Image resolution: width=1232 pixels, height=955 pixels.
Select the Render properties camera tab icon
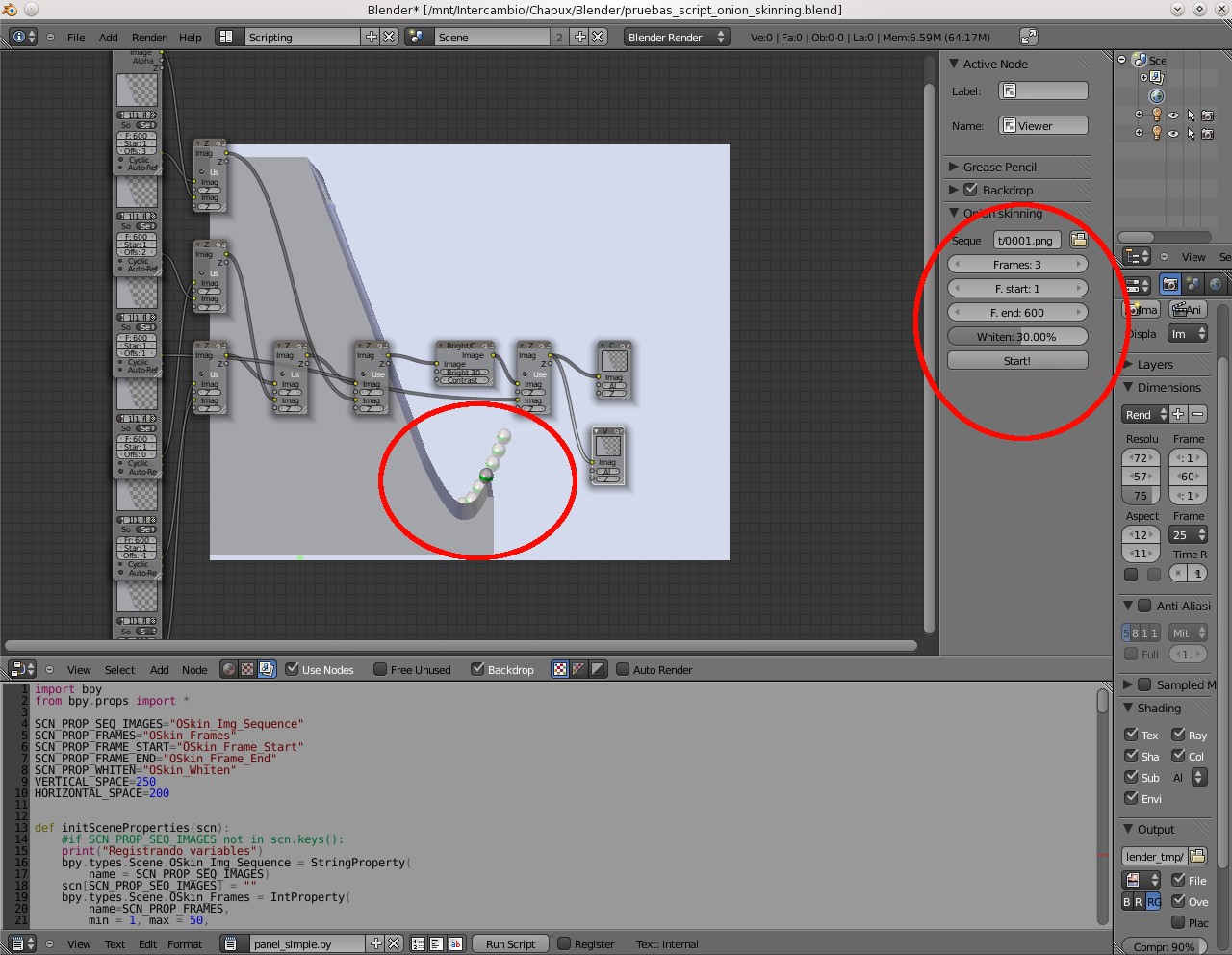tap(1169, 284)
